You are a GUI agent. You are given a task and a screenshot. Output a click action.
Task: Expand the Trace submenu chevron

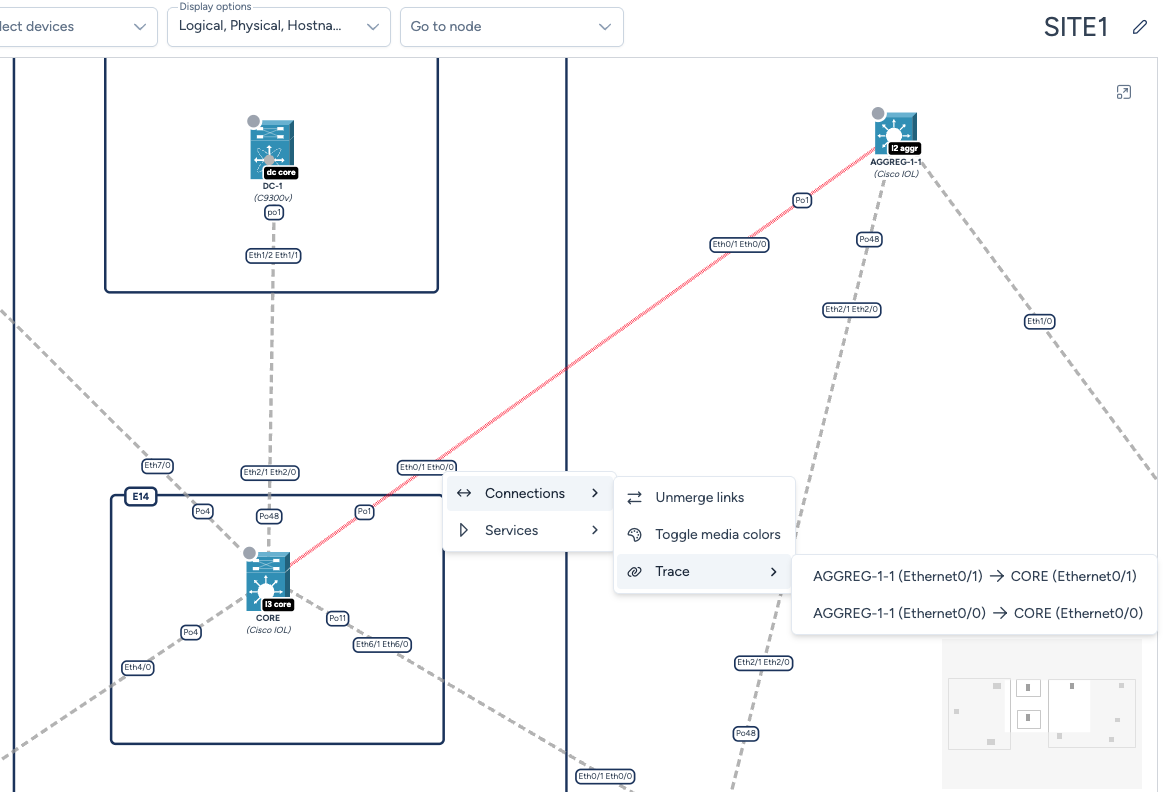pos(773,572)
